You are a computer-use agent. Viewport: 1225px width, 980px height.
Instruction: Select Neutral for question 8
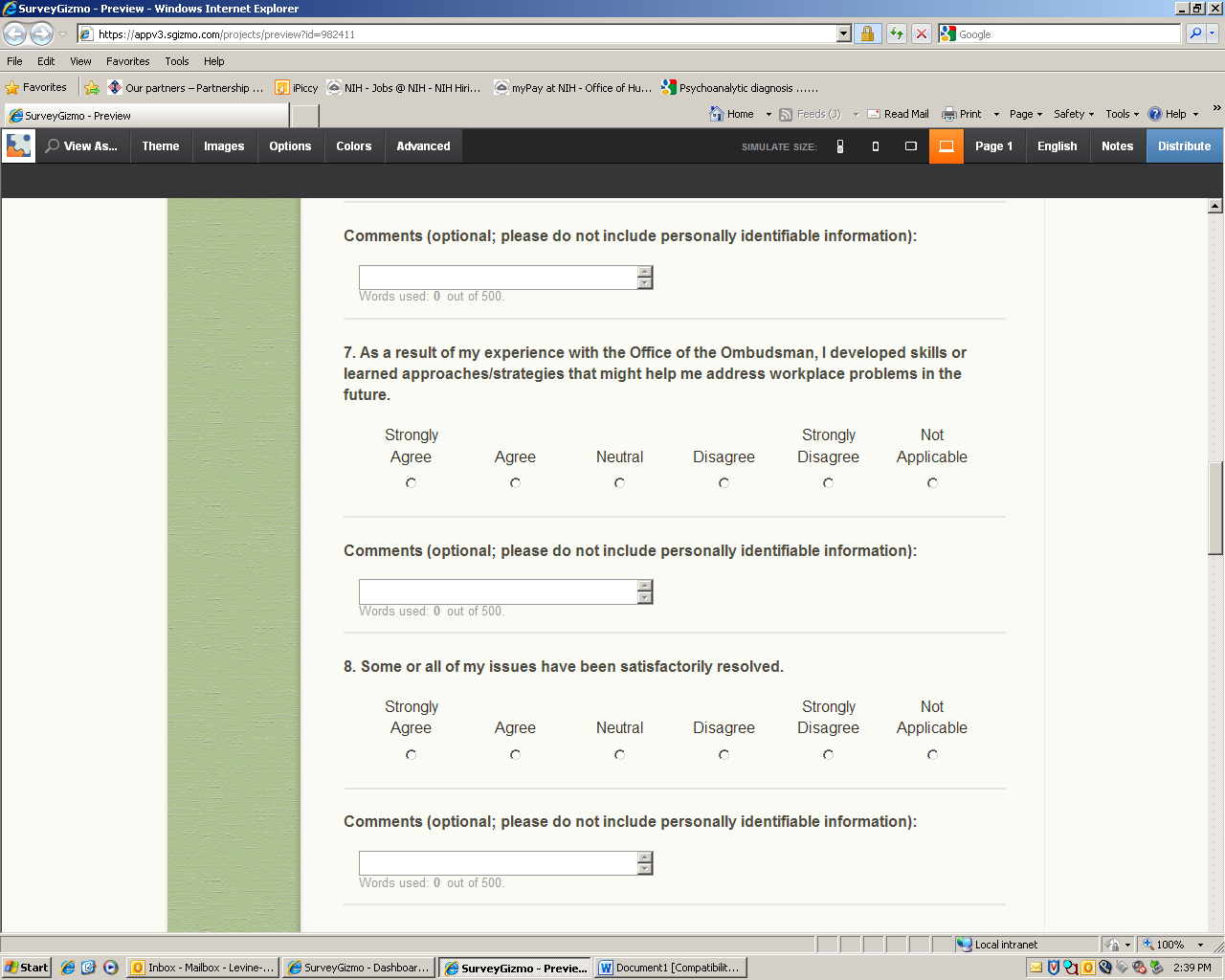(620, 755)
